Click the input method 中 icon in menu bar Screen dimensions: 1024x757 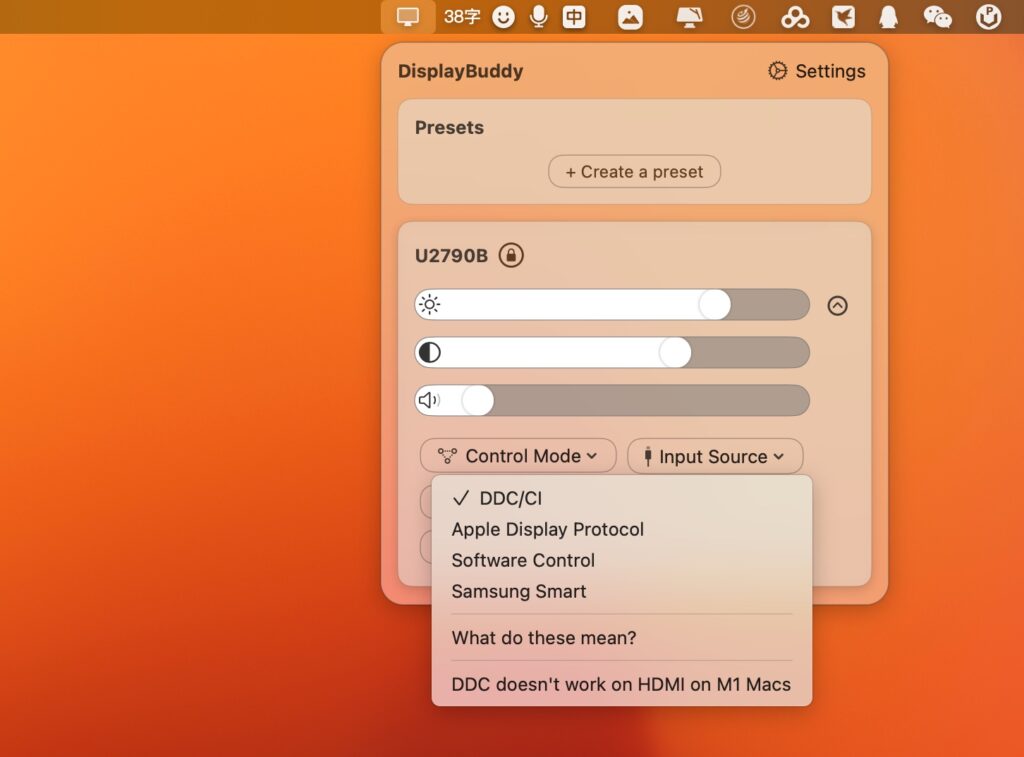point(573,16)
